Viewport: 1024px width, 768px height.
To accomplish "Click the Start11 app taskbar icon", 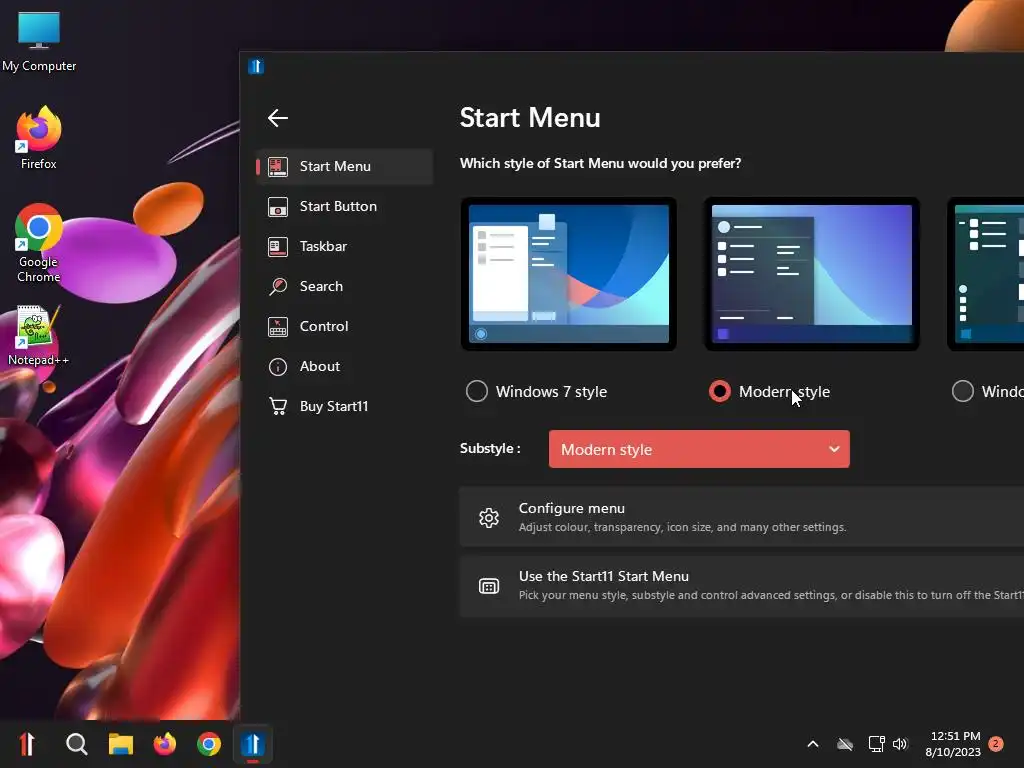I will point(253,744).
